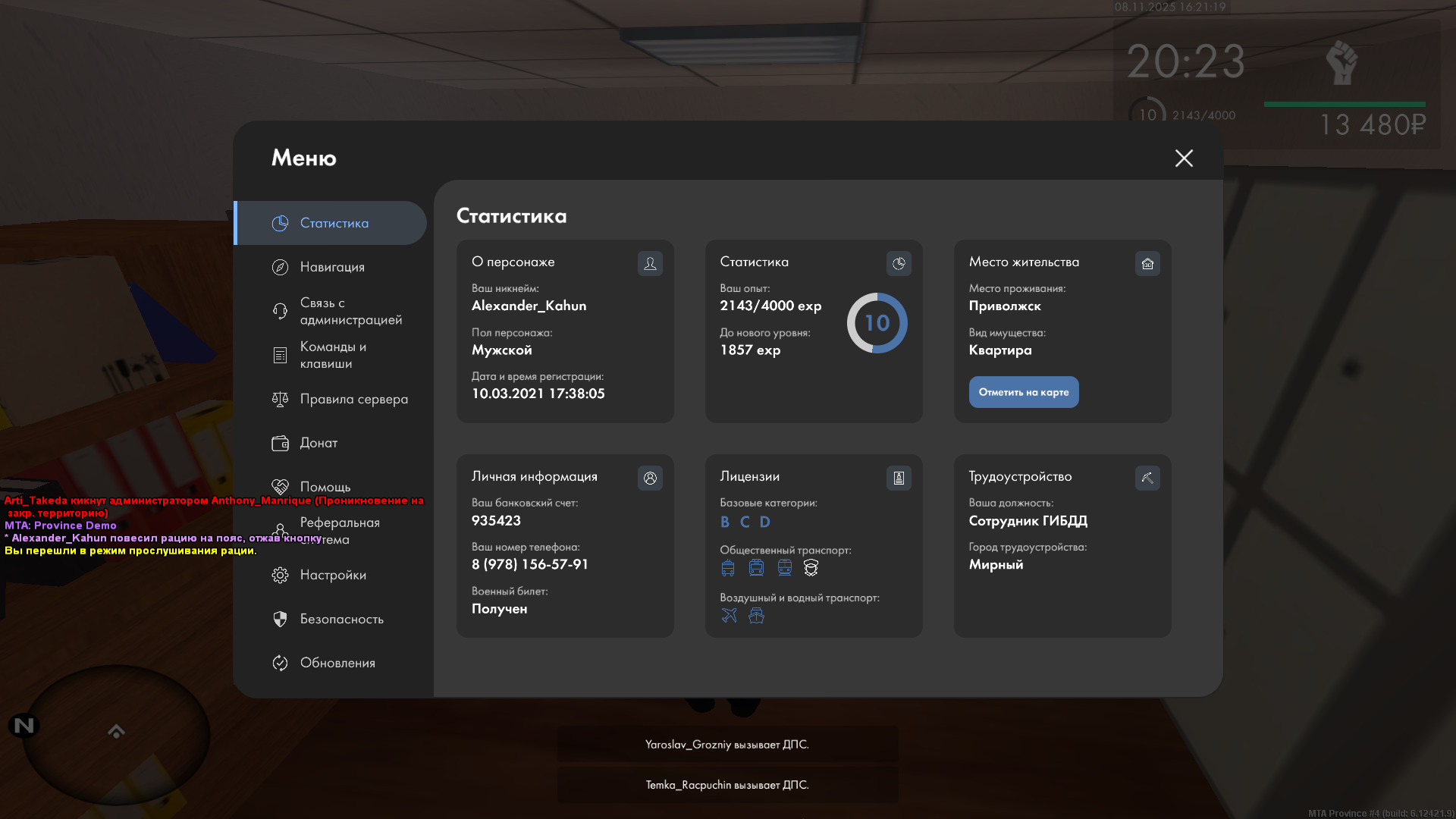Open the Донат menu section

click(x=318, y=443)
